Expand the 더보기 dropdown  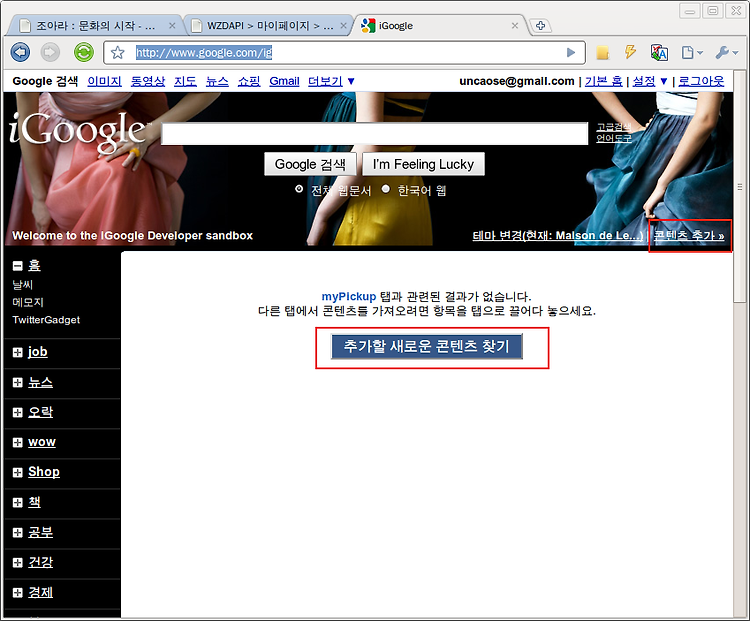click(x=331, y=81)
